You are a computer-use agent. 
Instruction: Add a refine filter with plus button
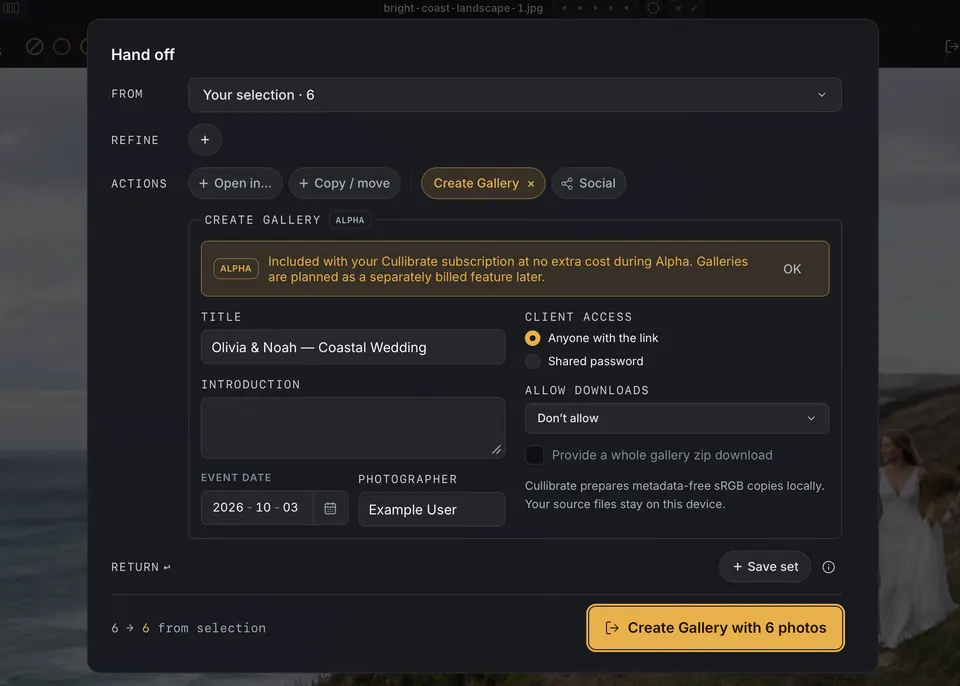point(205,140)
